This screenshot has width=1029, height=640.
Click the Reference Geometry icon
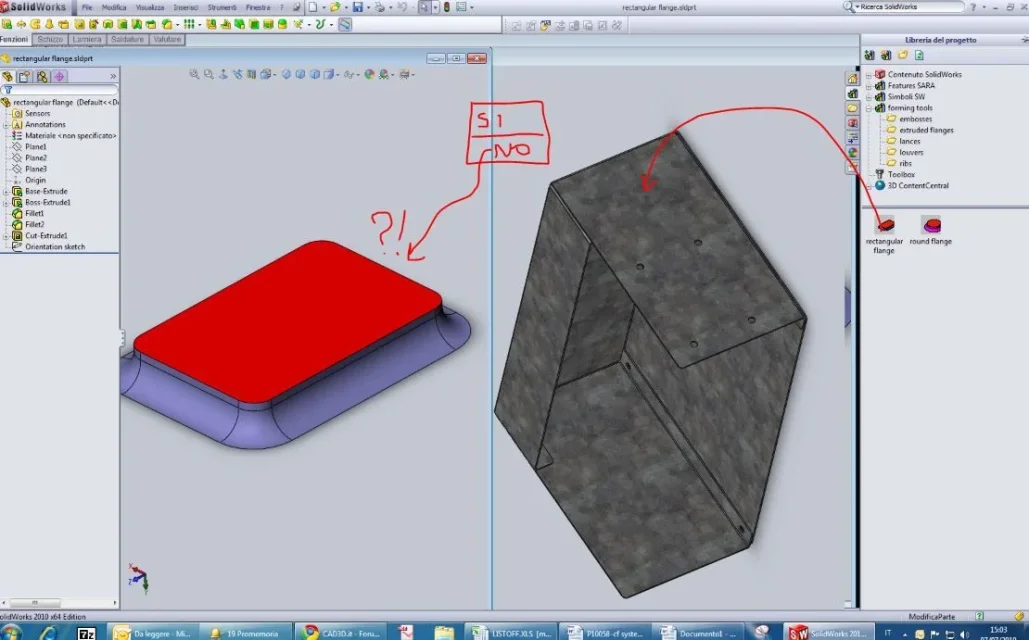tap(299, 24)
